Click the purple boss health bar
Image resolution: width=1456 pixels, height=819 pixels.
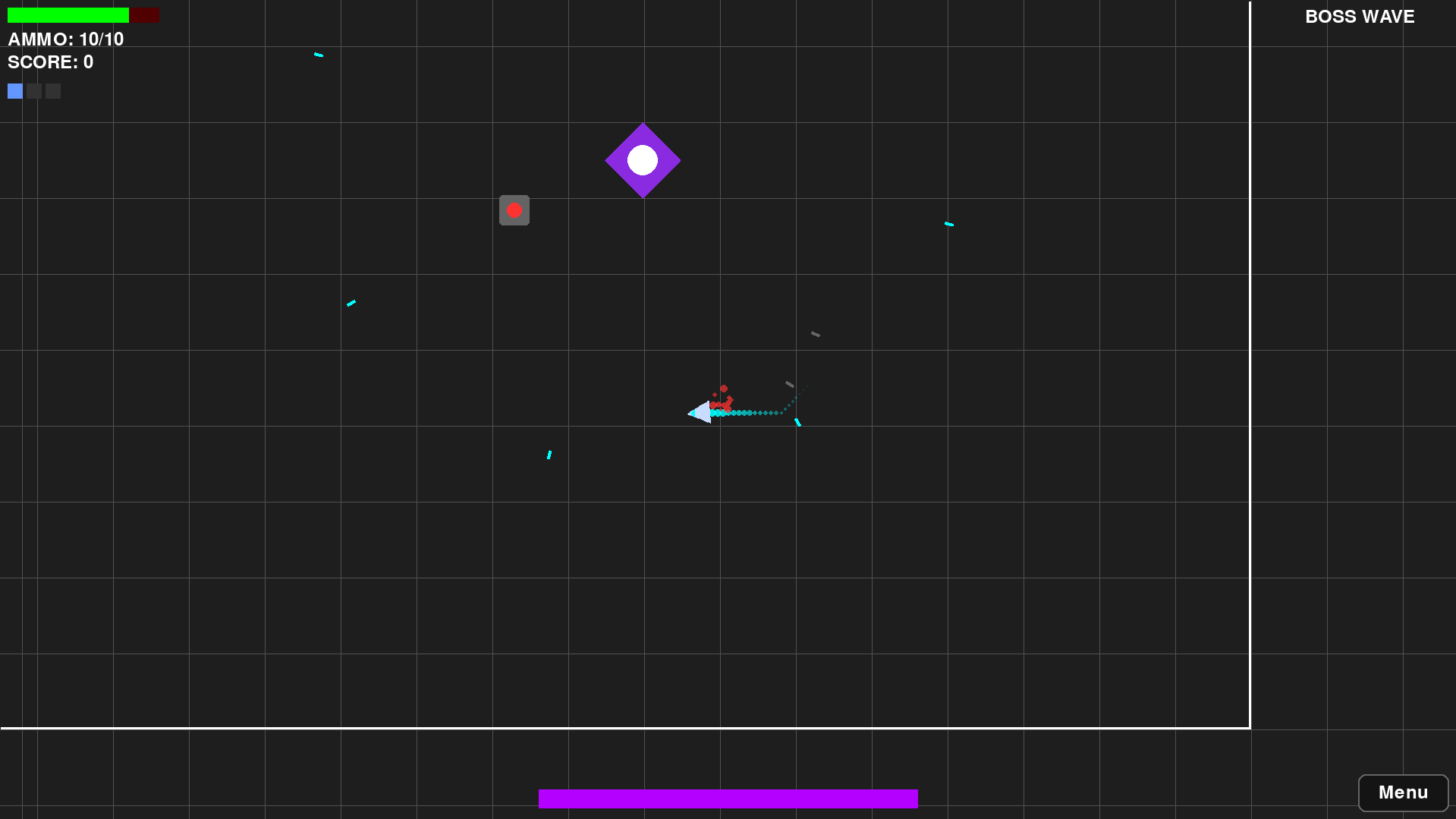click(x=728, y=799)
